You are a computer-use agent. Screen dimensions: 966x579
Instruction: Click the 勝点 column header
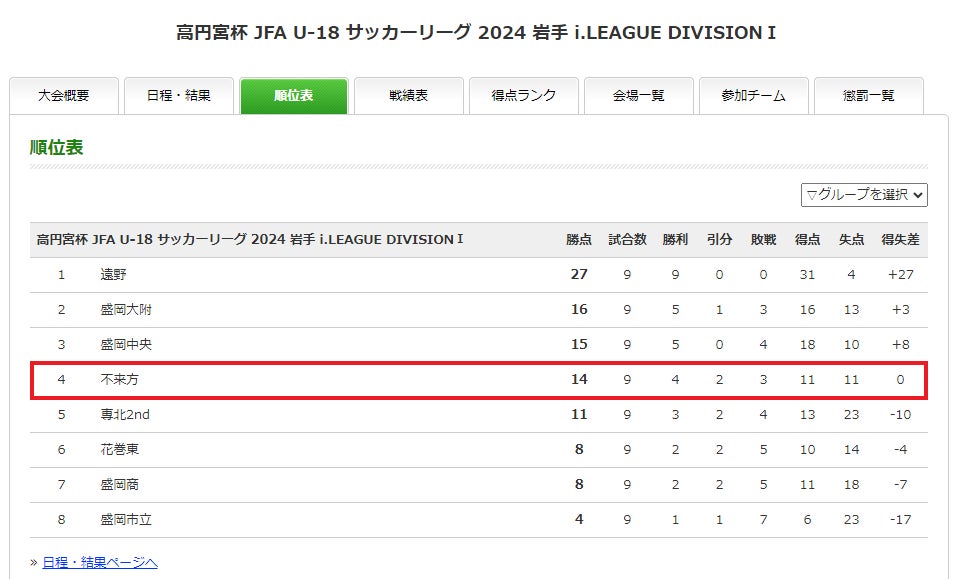579,240
